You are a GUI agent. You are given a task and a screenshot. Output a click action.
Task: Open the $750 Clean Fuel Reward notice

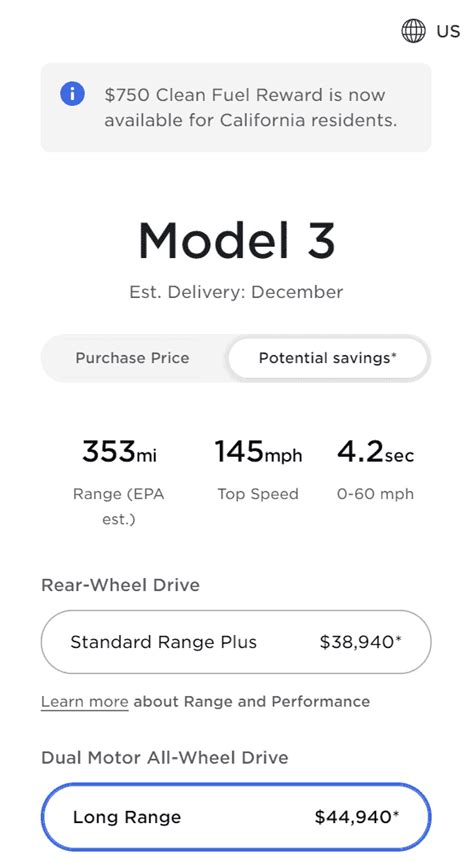[236, 107]
